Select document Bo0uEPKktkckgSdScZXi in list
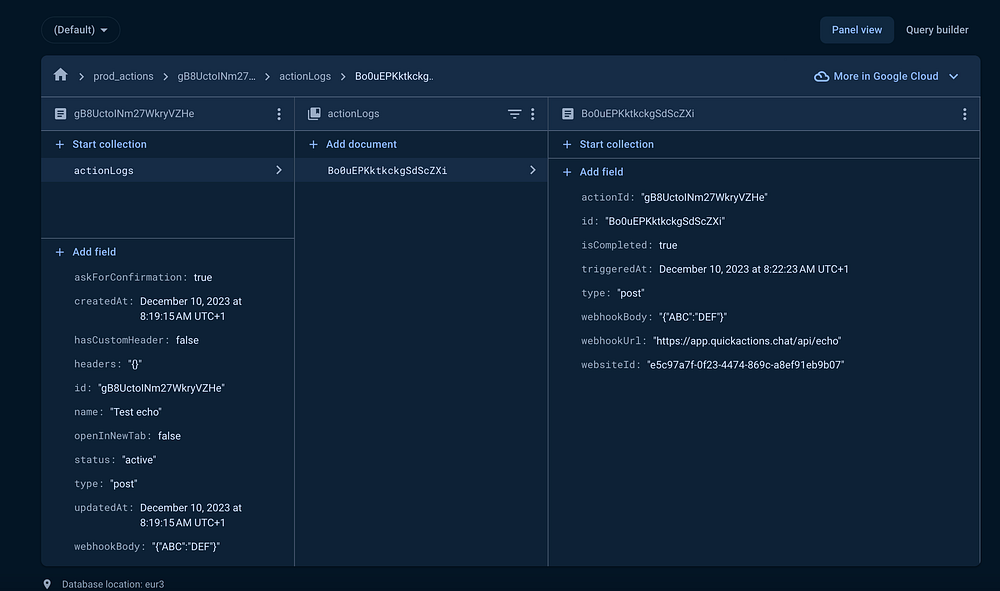Viewport: 1000px width, 591px height. [387, 171]
